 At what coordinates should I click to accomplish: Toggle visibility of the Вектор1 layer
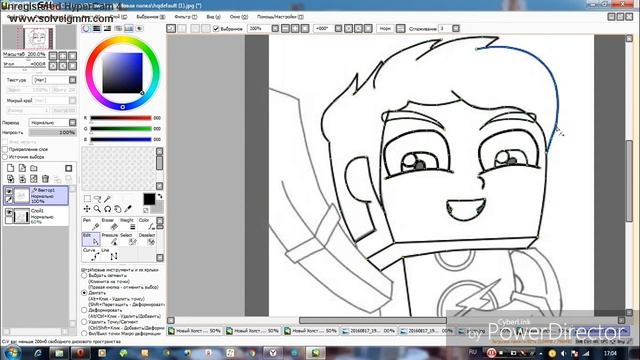point(9,191)
